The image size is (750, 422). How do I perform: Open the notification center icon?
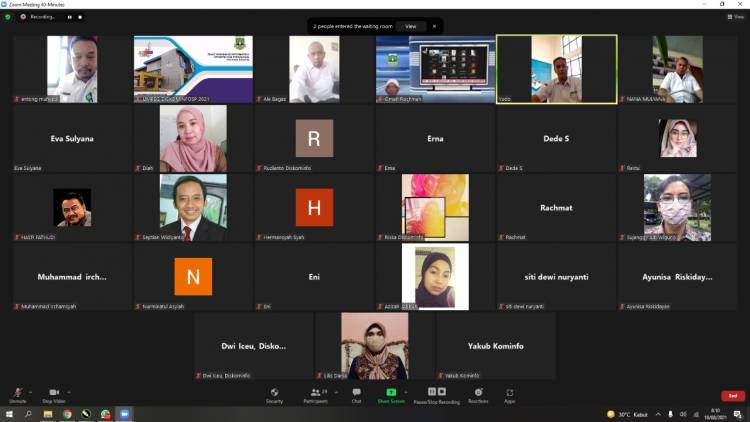pyautogui.click(x=738, y=414)
